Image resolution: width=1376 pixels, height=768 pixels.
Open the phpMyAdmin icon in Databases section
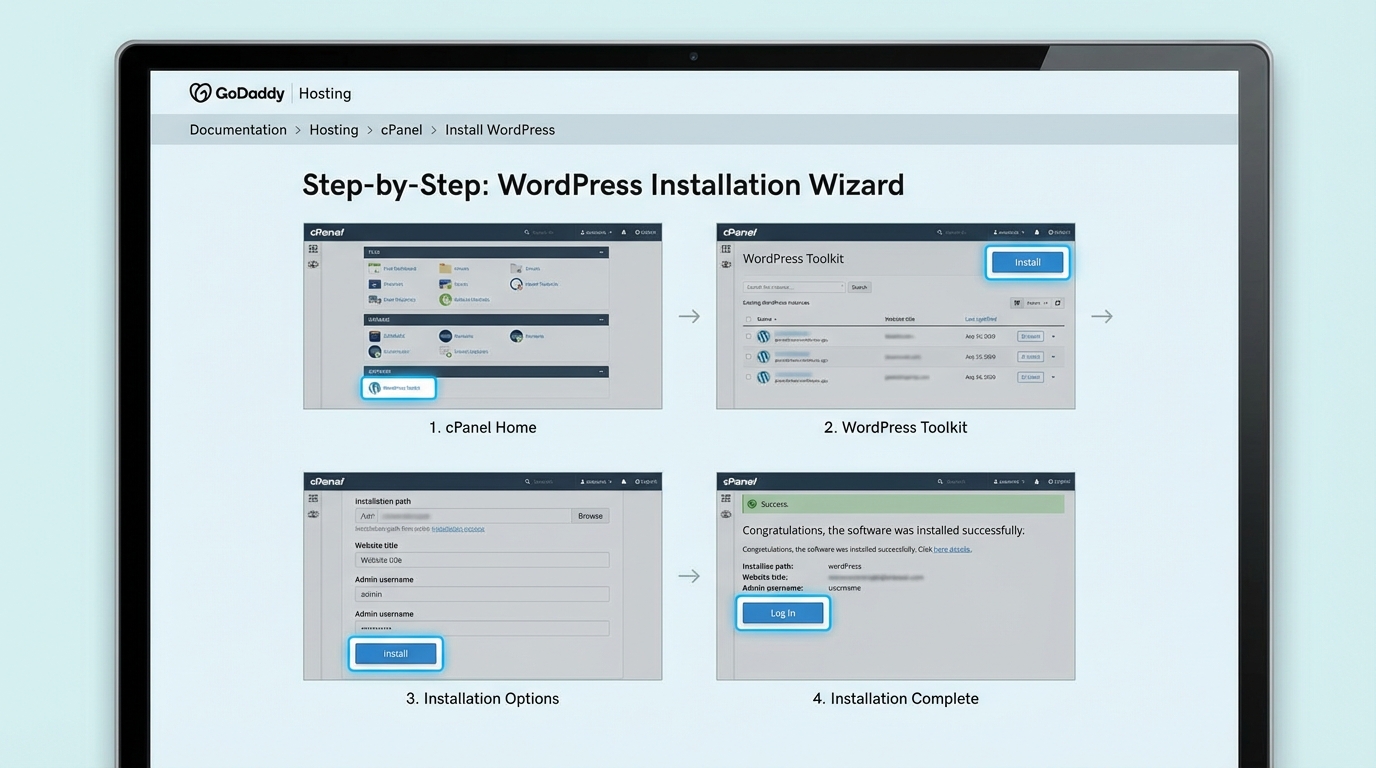click(x=374, y=336)
